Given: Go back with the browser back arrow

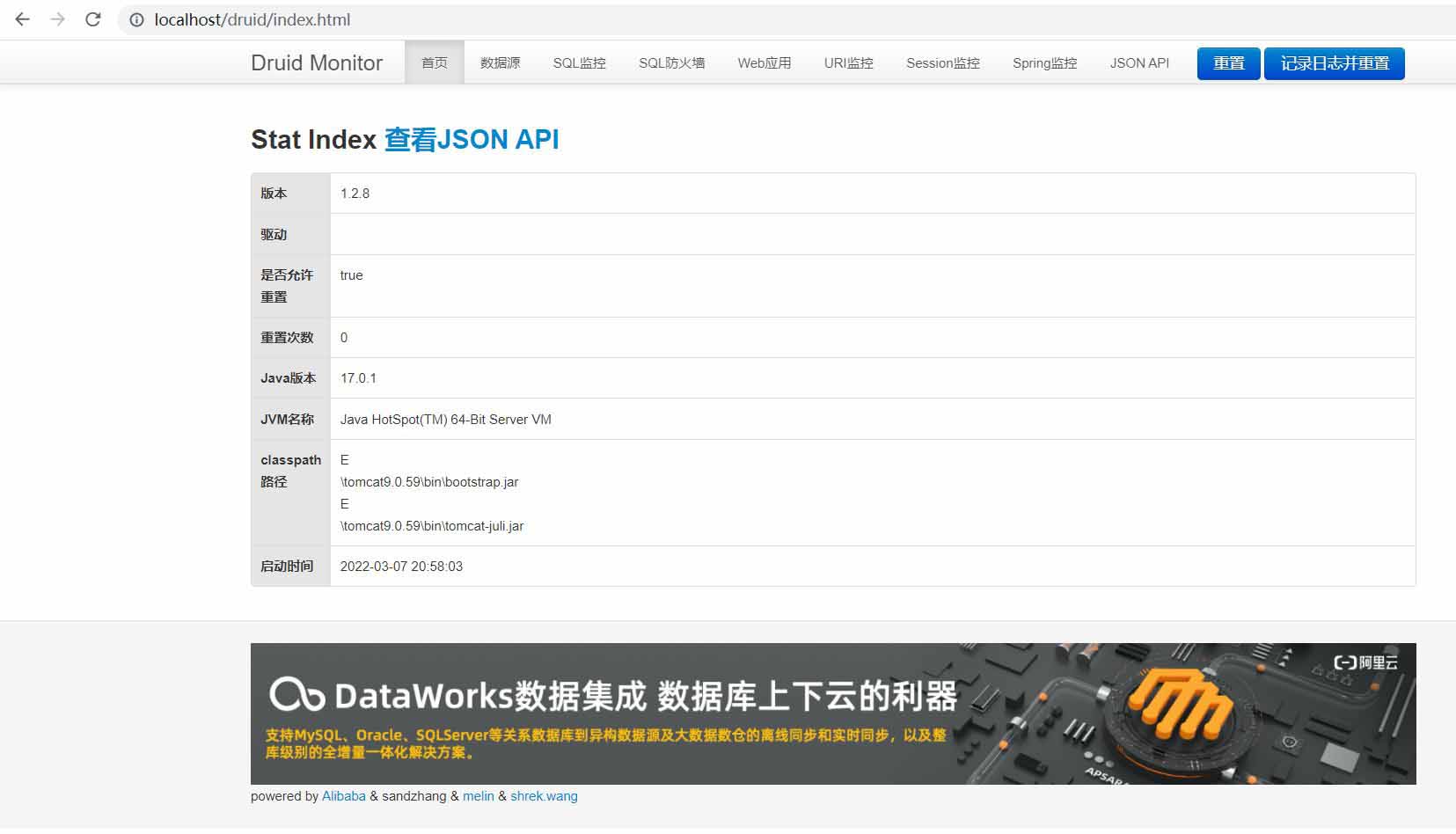Looking at the screenshot, I should pyautogui.click(x=23, y=19).
